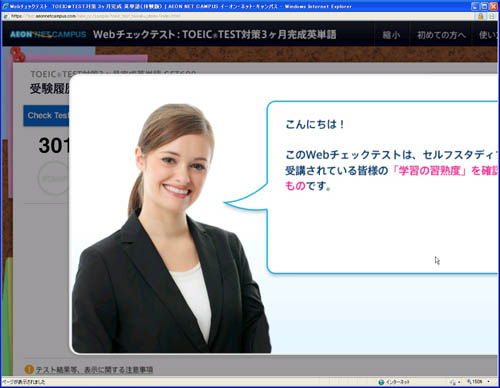Open the テスト結果等、表示に関する注意事項 link
The height and width of the screenshot is (388, 500).
tap(94, 370)
